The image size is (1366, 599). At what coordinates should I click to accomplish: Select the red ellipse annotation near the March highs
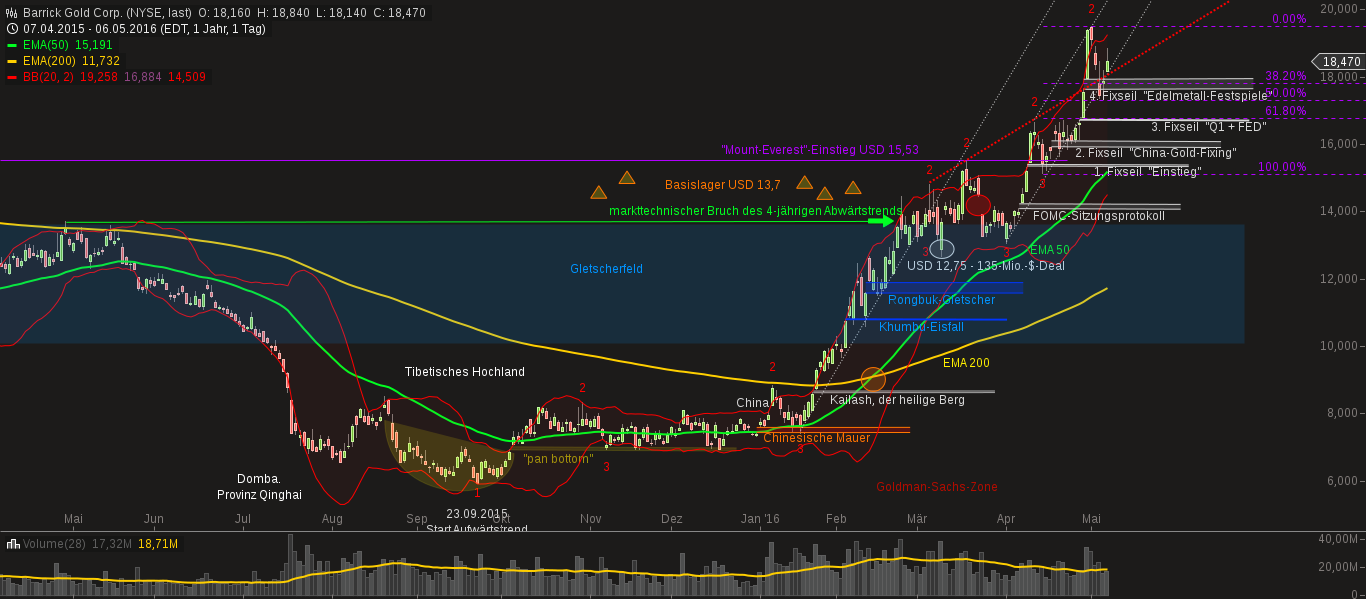tap(977, 205)
